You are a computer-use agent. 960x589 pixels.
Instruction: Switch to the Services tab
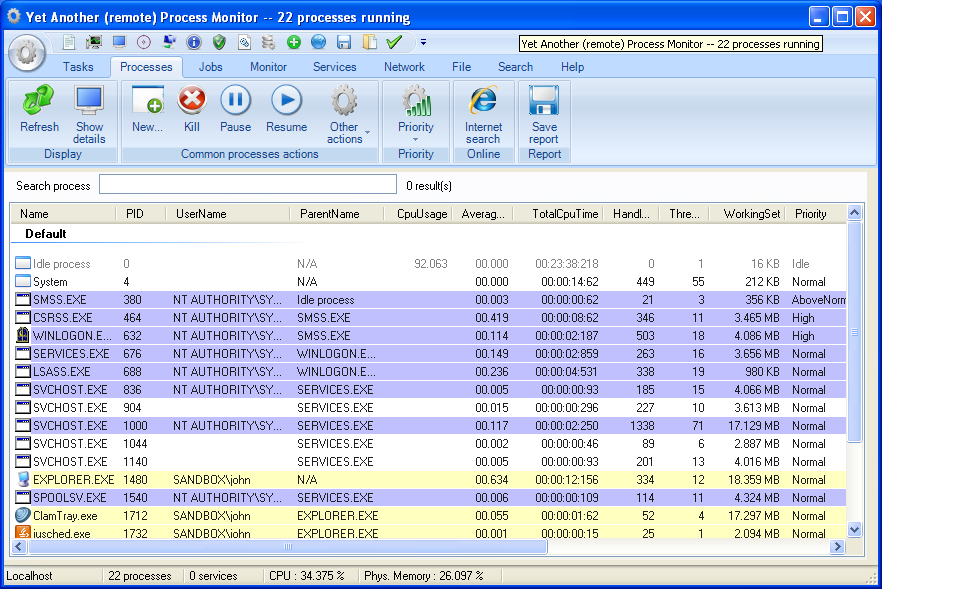(x=334, y=67)
